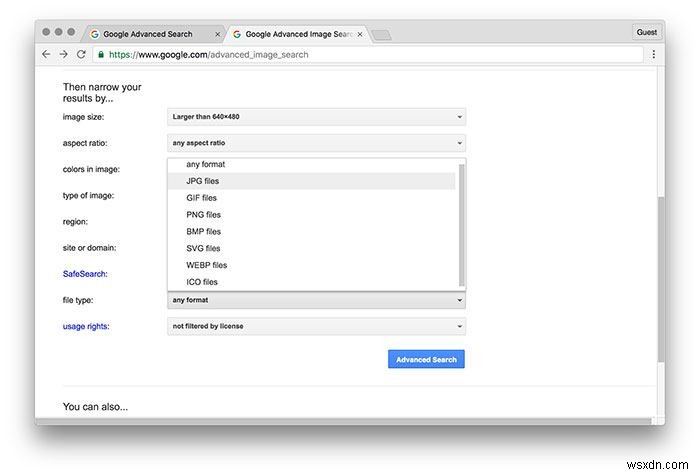The height and width of the screenshot is (475, 700).
Task: Open a new tab with the tab button
Action: [x=381, y=35]
